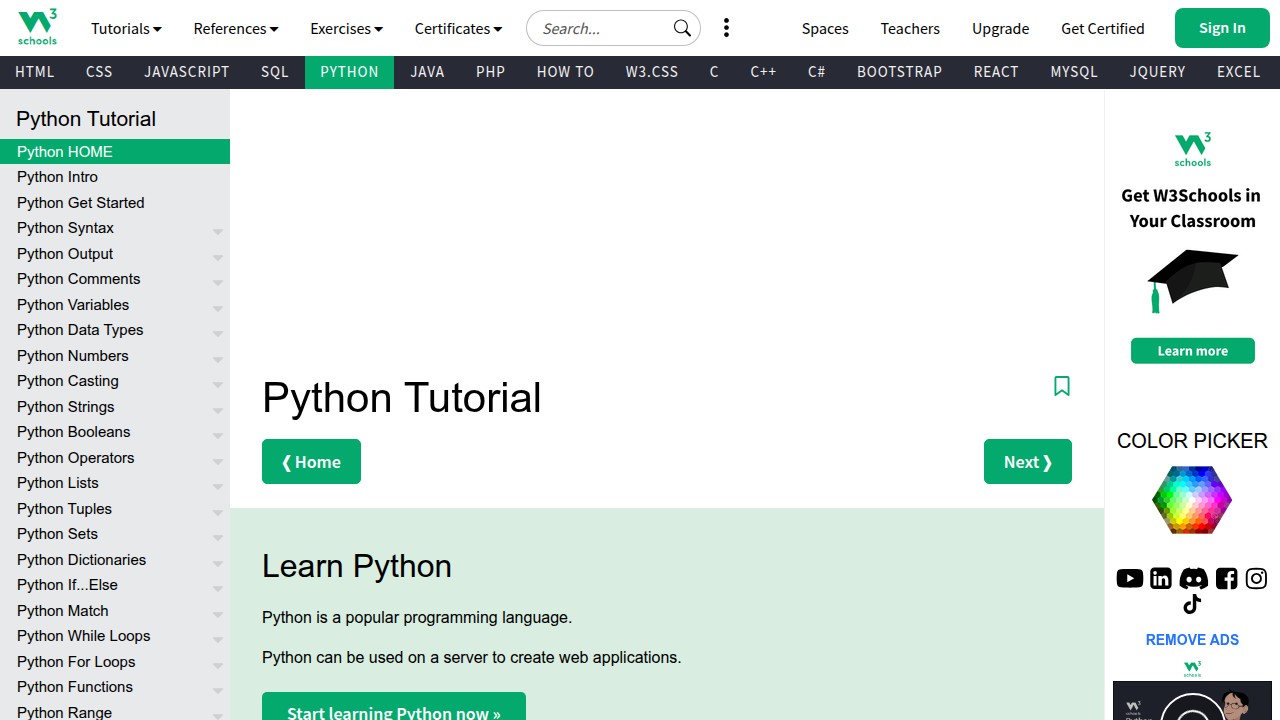Click inside the Search input field
The height and width of the screenshot is (720, 1280).
[x=600, y=28]
